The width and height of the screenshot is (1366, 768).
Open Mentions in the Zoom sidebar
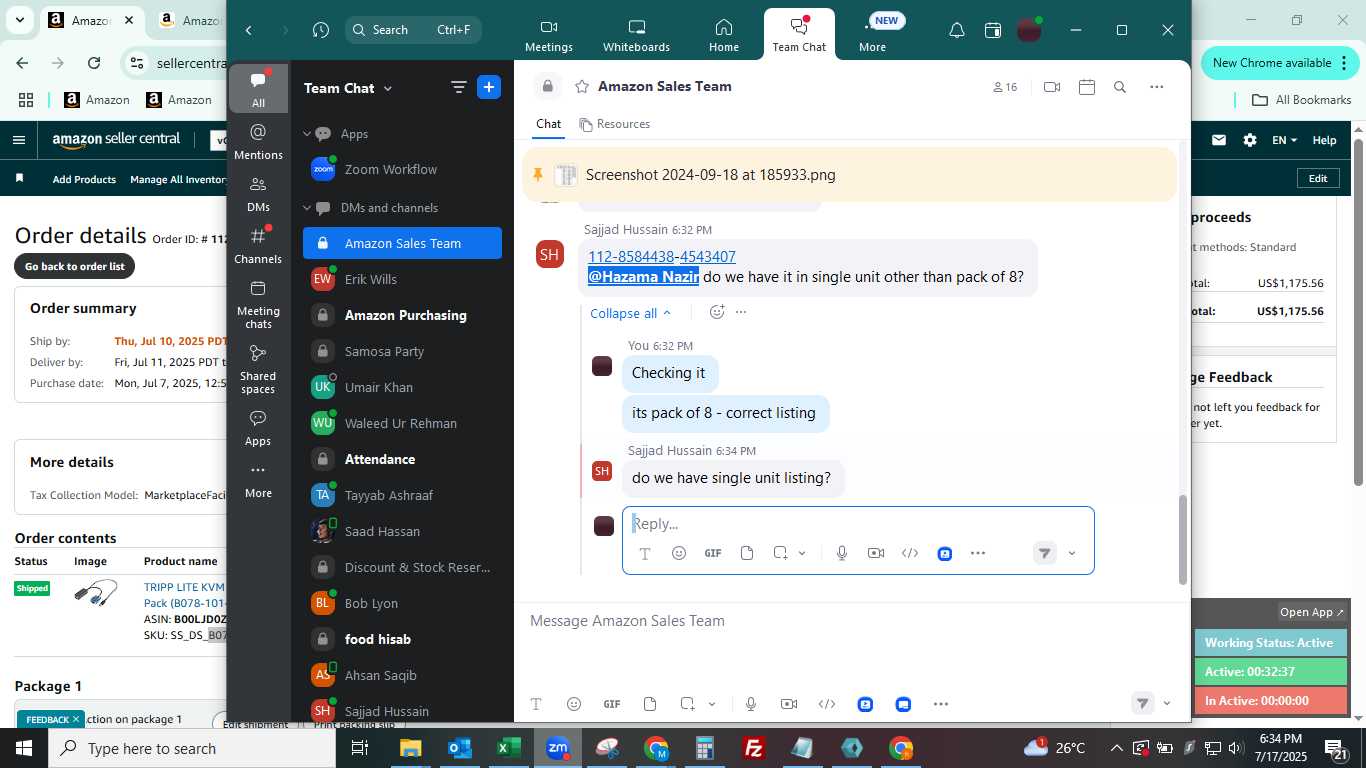[x=258, y=142]
